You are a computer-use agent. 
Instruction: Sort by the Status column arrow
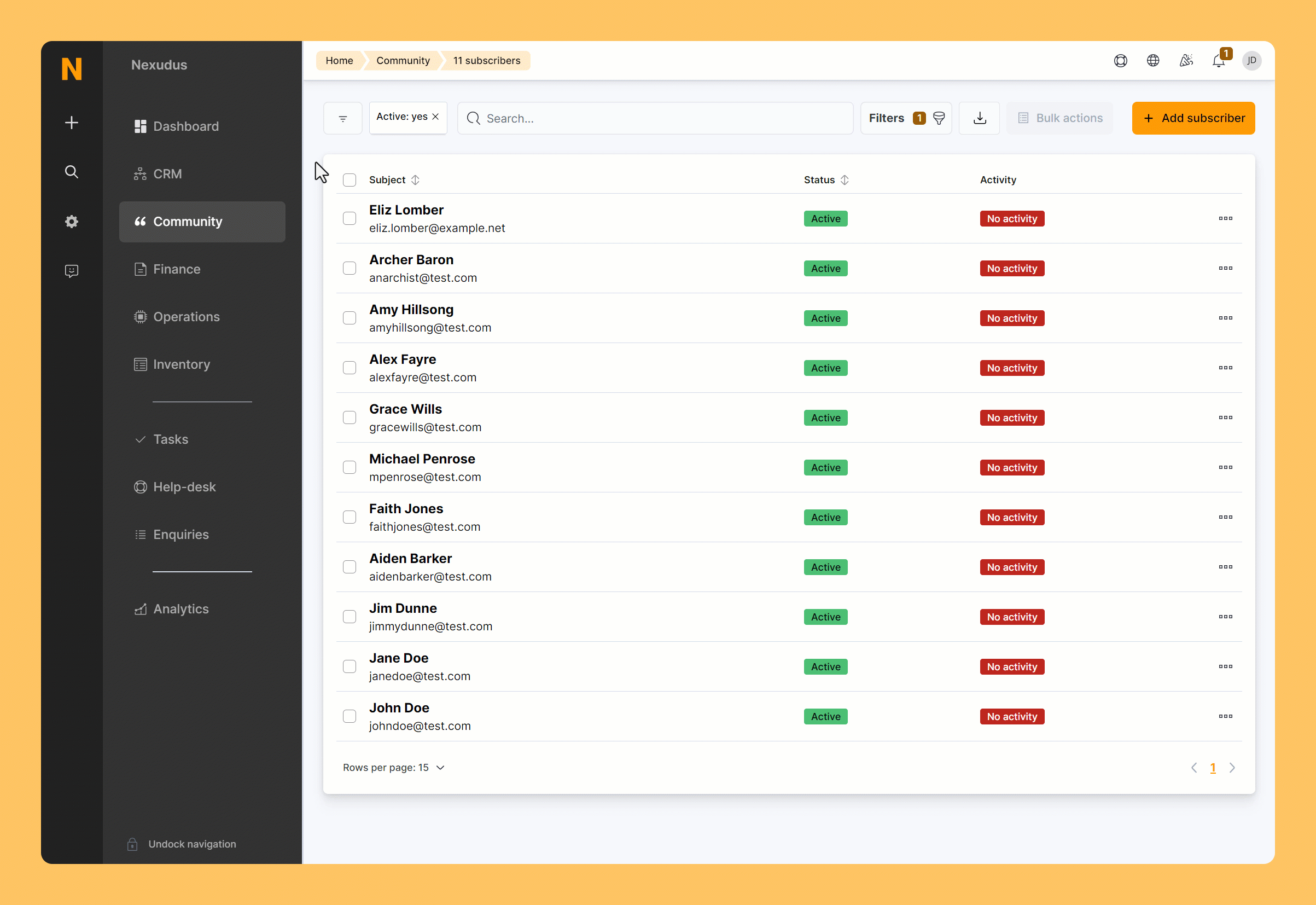[845, 180]
